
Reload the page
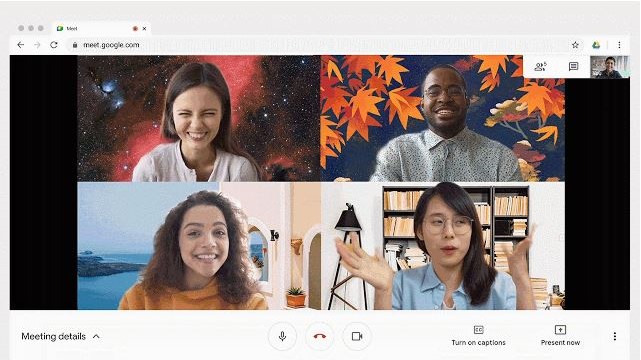[x=54, y=45]
